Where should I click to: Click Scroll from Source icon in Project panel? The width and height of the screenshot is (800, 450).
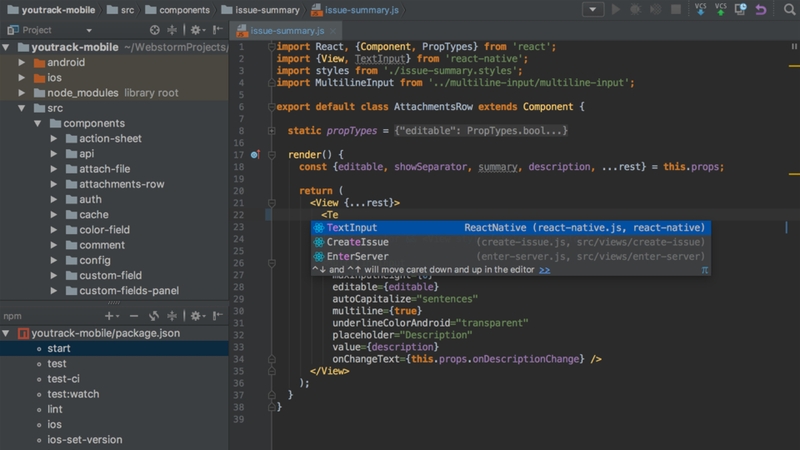[x=154, y=31]
